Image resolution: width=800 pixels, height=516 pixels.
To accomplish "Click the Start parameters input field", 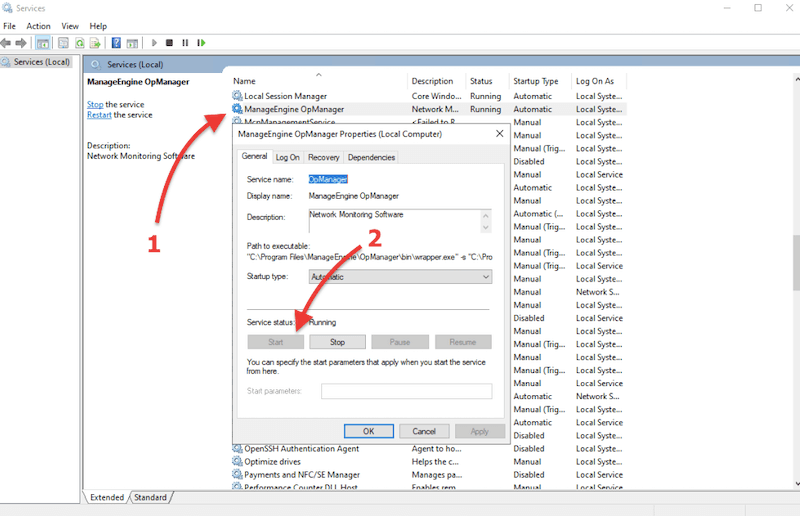I will pos(407,391).
